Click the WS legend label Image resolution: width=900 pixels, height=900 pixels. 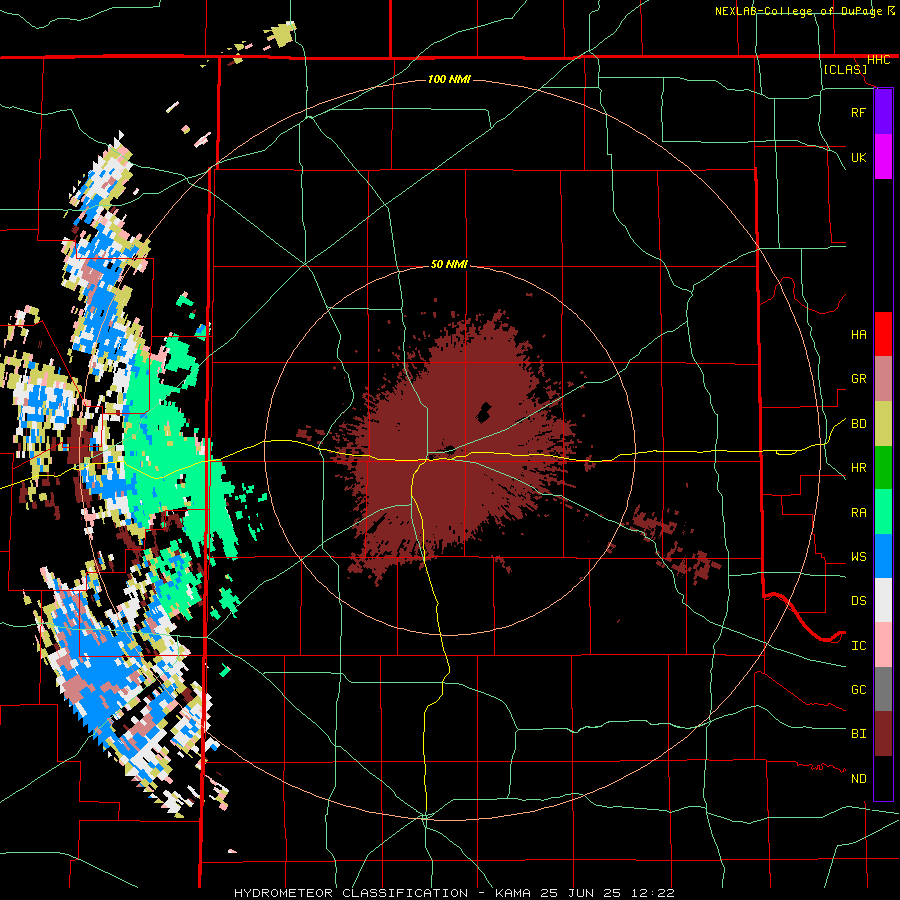click(x=858, y=557)
